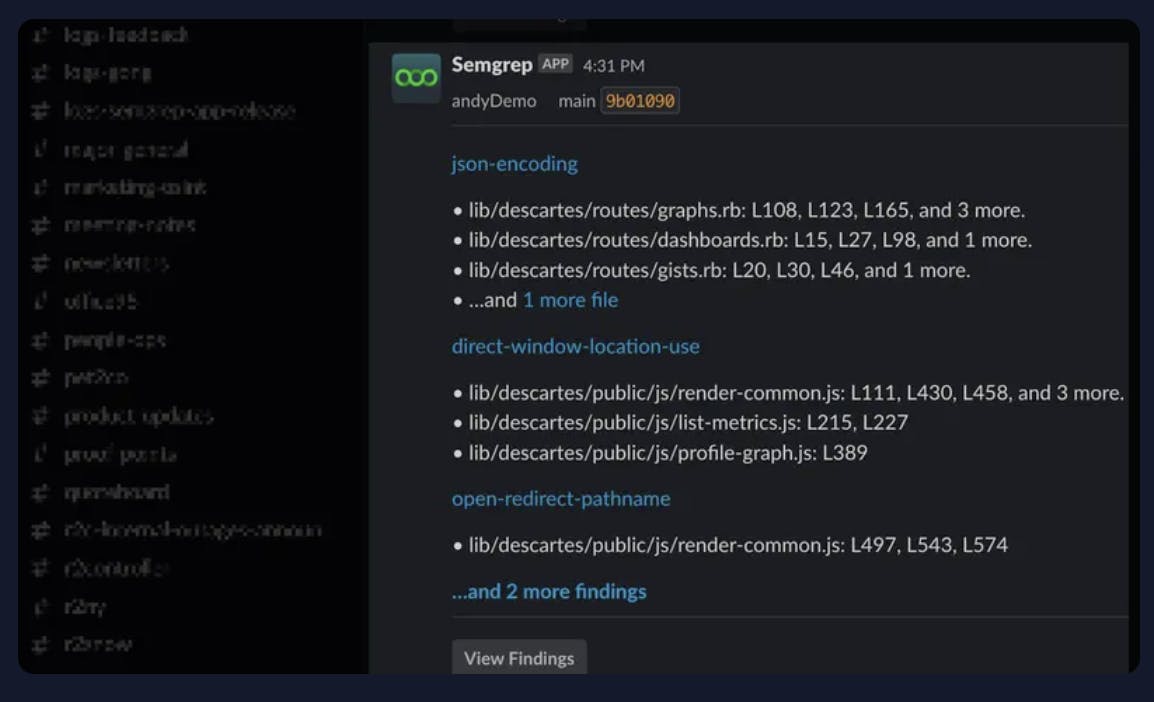The height and width of the screenshot is (702, 1154).
Task: Click the hash icon beside meeting-notes channel
Action: click(x=41, y=226)
